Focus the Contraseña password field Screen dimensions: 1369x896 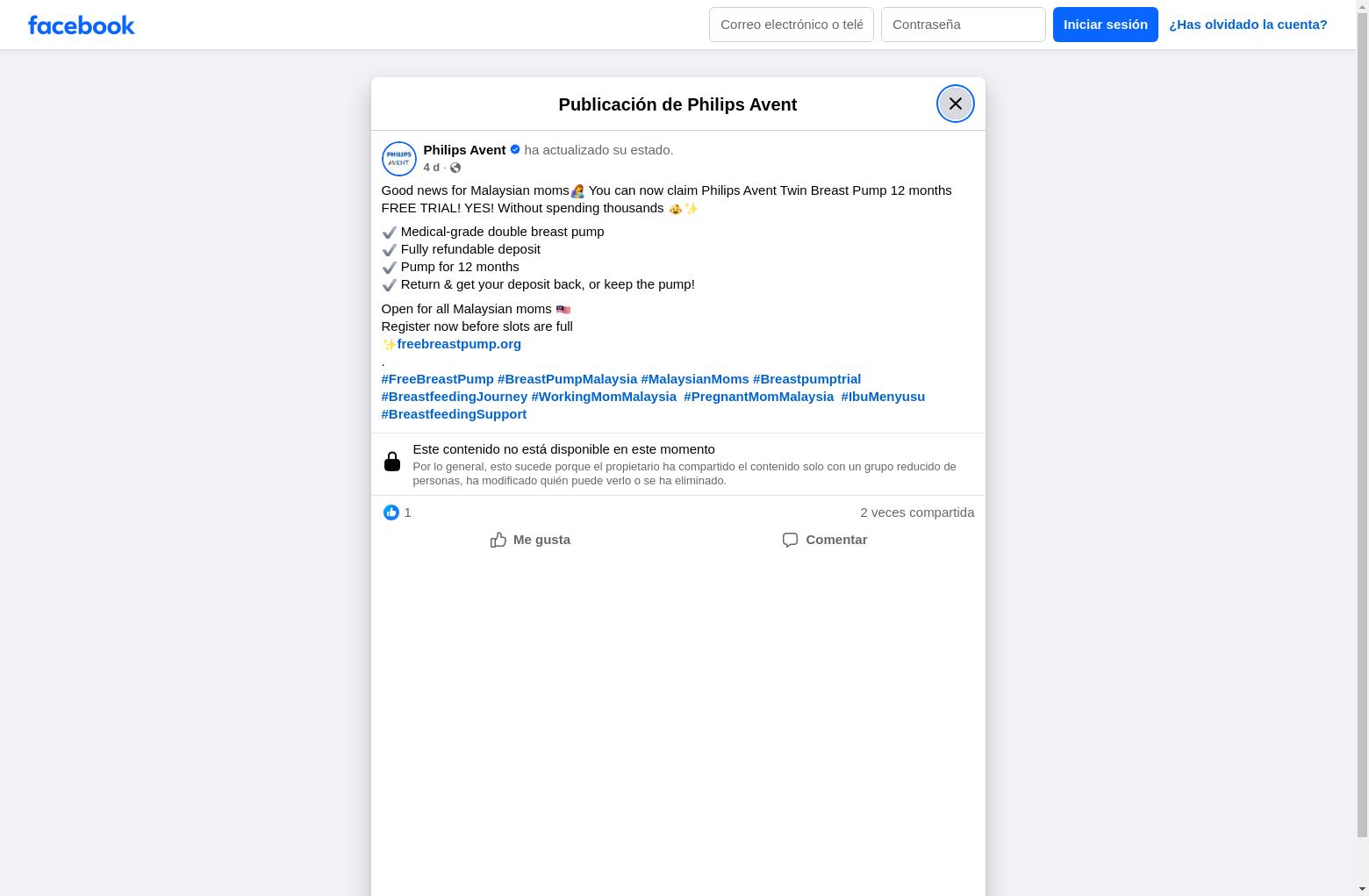click(x=964, y=25)
